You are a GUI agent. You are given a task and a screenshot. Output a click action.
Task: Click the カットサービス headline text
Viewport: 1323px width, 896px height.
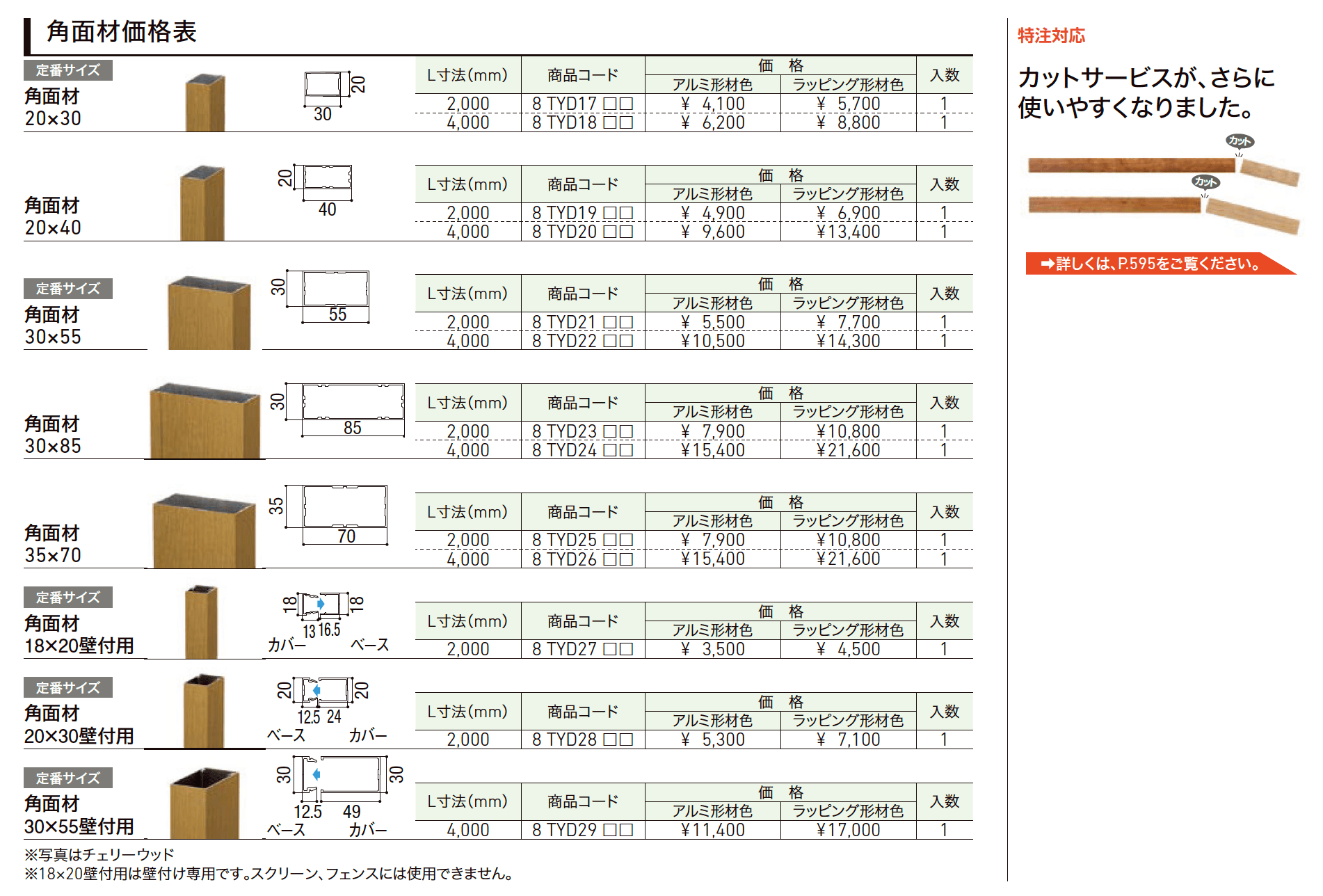click(x=1146, y=92)
